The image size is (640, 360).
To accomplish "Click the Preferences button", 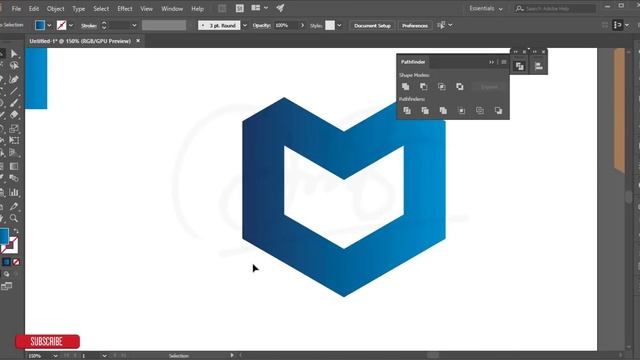I will coord(415,26).
